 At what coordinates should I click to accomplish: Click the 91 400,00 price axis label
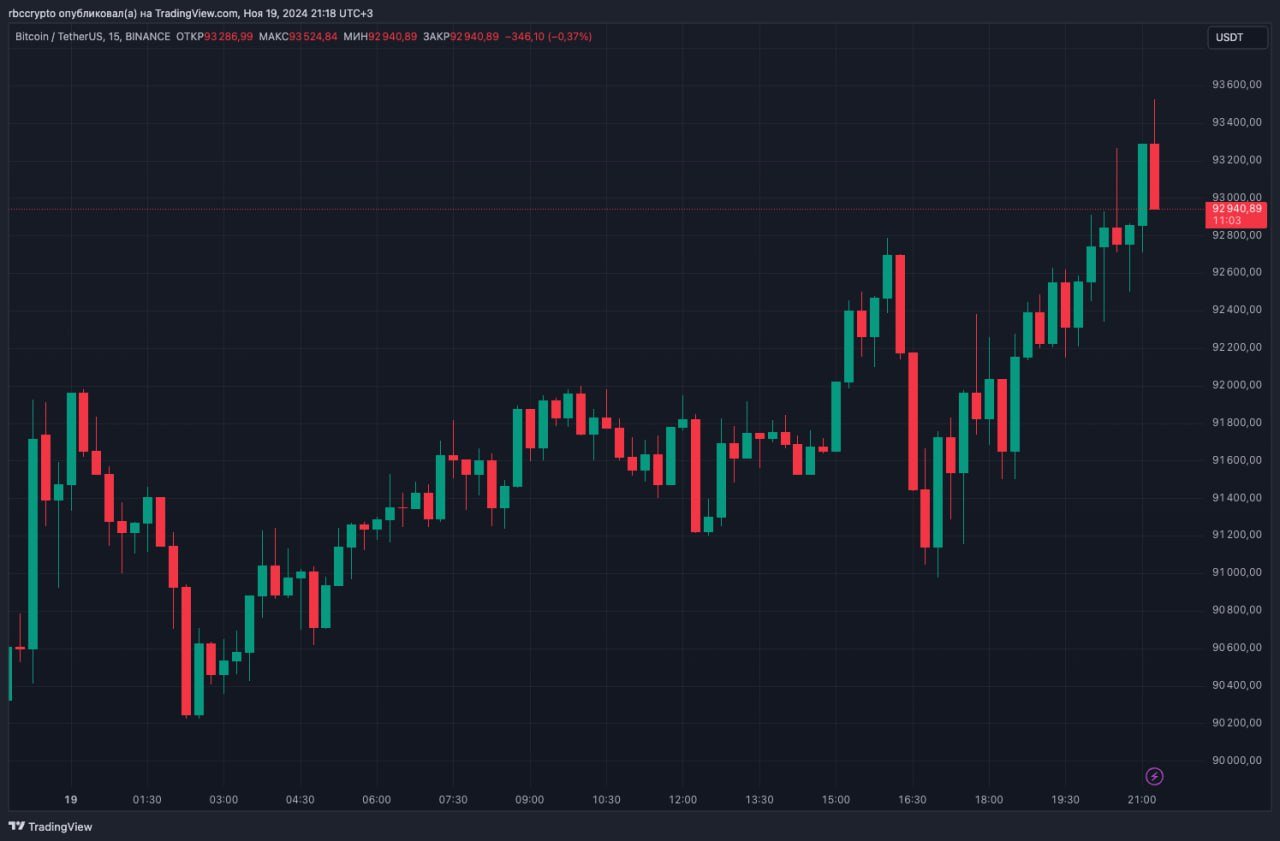tap(1236, 497)
